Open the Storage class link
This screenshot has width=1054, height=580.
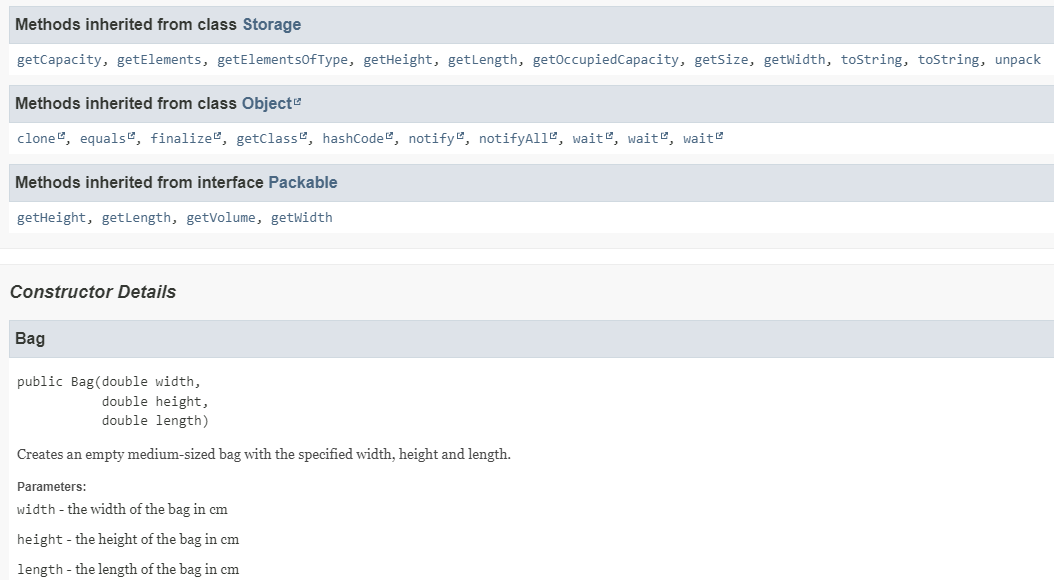point(271,24)
